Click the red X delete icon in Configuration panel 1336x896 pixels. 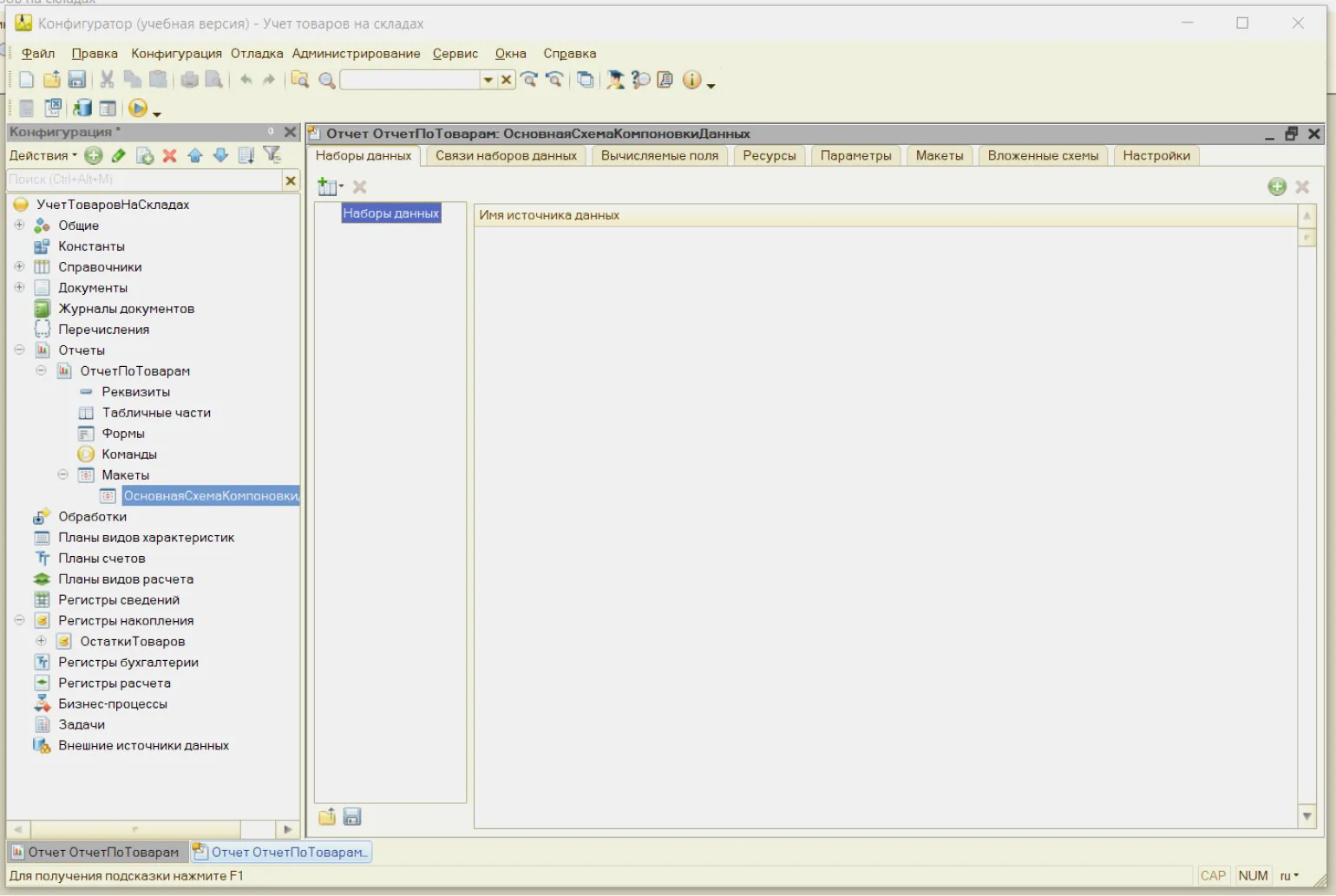click(170, 155)
